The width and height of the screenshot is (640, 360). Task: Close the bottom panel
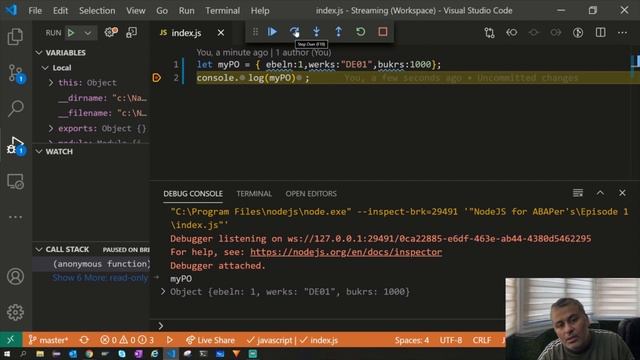[622, 193]
